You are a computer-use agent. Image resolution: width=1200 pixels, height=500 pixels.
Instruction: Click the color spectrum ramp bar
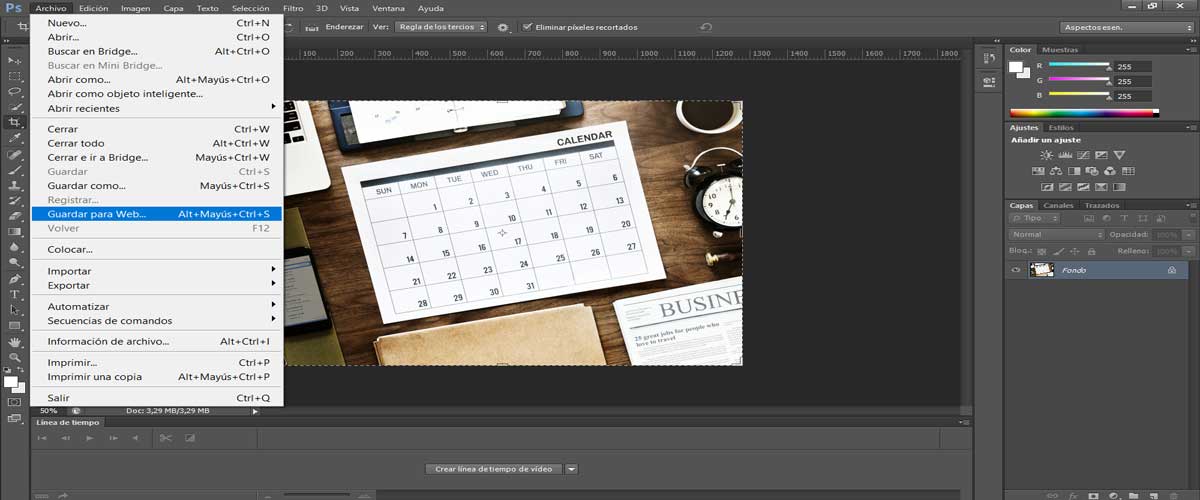pos(1081,113)
